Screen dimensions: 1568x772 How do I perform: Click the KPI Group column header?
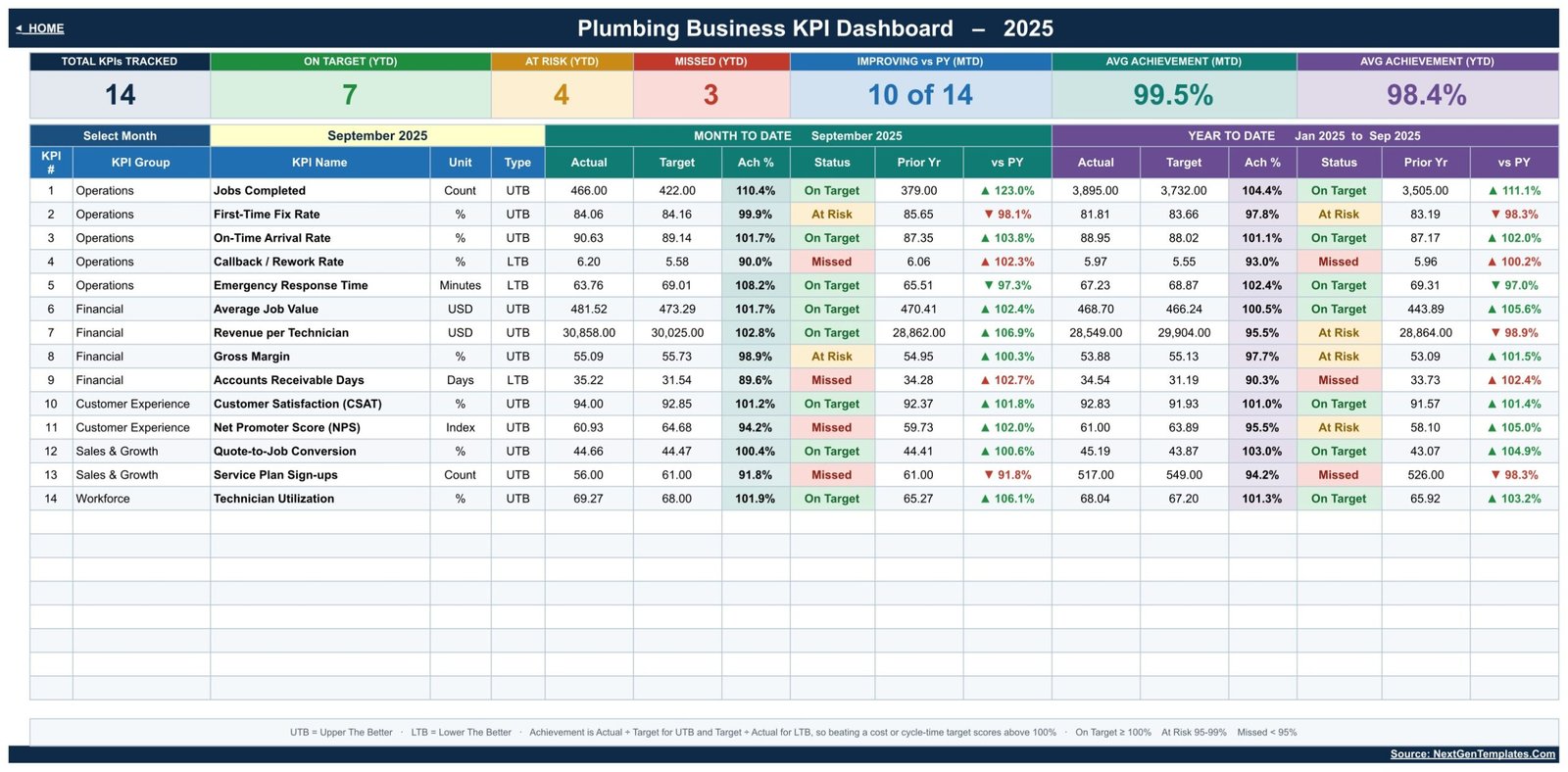[x=141, y=163]
